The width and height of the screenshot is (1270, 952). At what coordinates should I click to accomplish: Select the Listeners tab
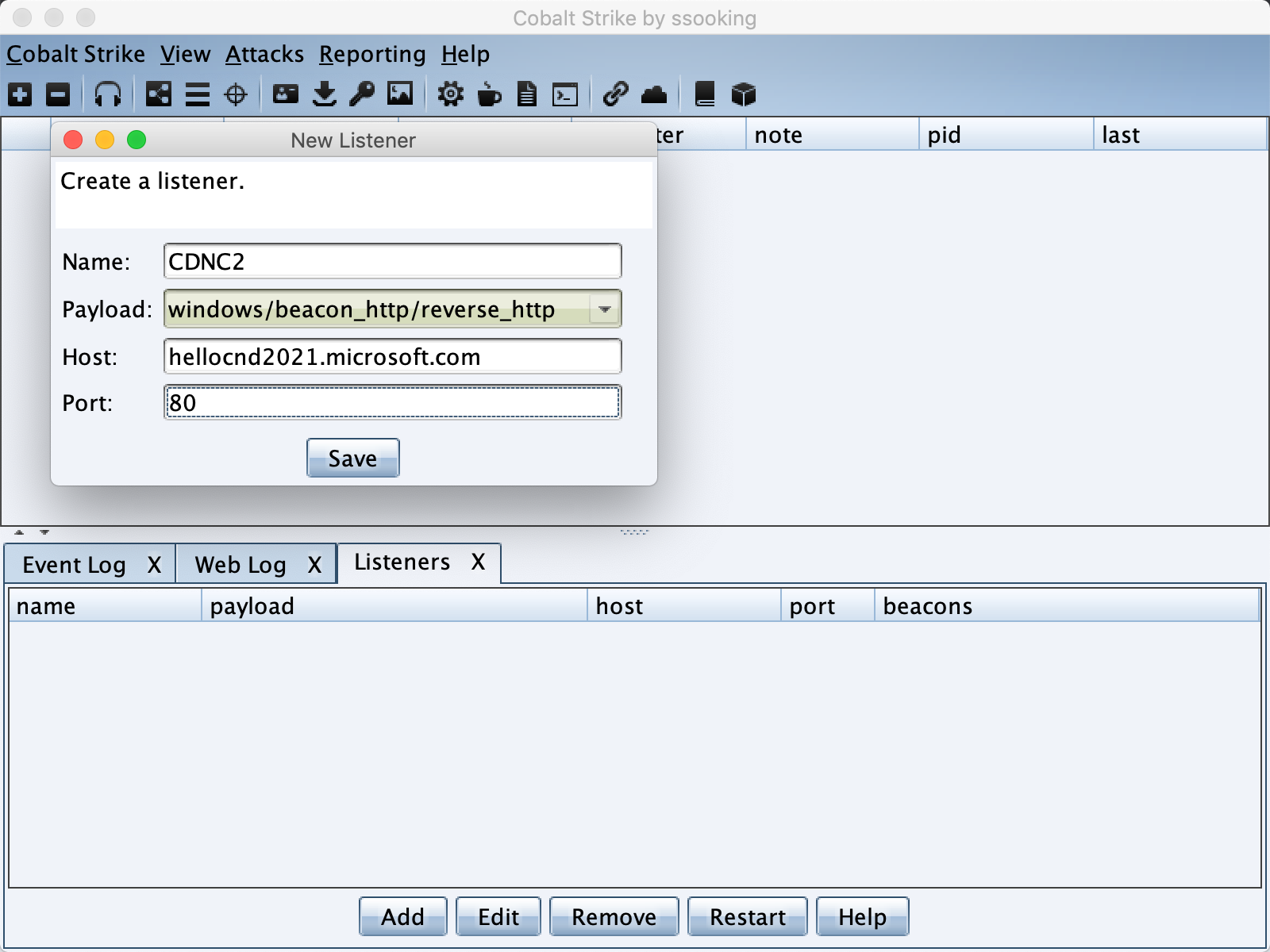(402, 562)
